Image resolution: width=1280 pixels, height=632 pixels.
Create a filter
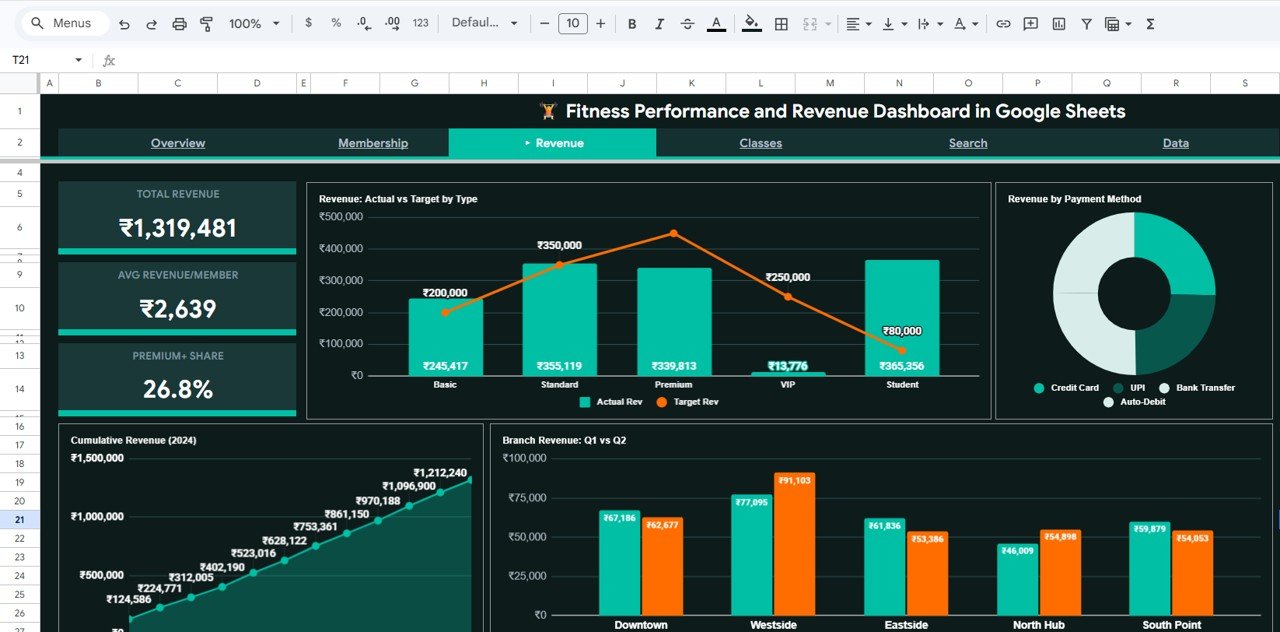1086,22
